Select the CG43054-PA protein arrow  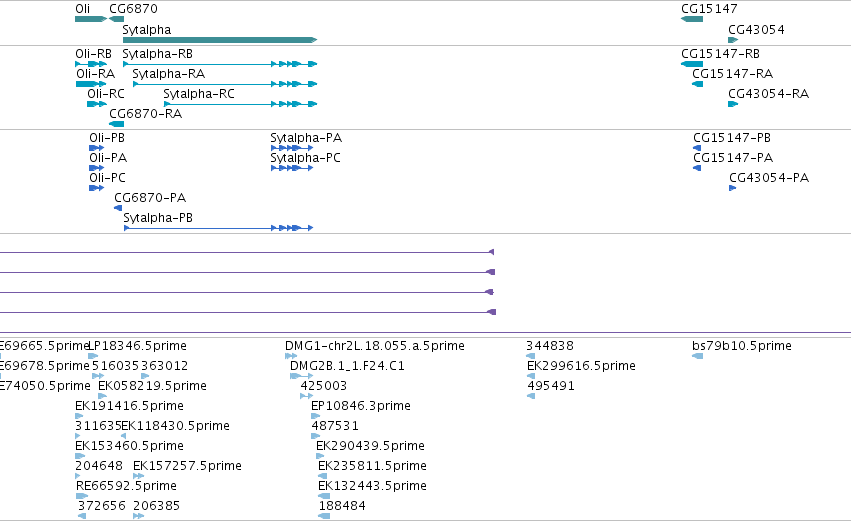pyautogui.click(x=733, y=188)
